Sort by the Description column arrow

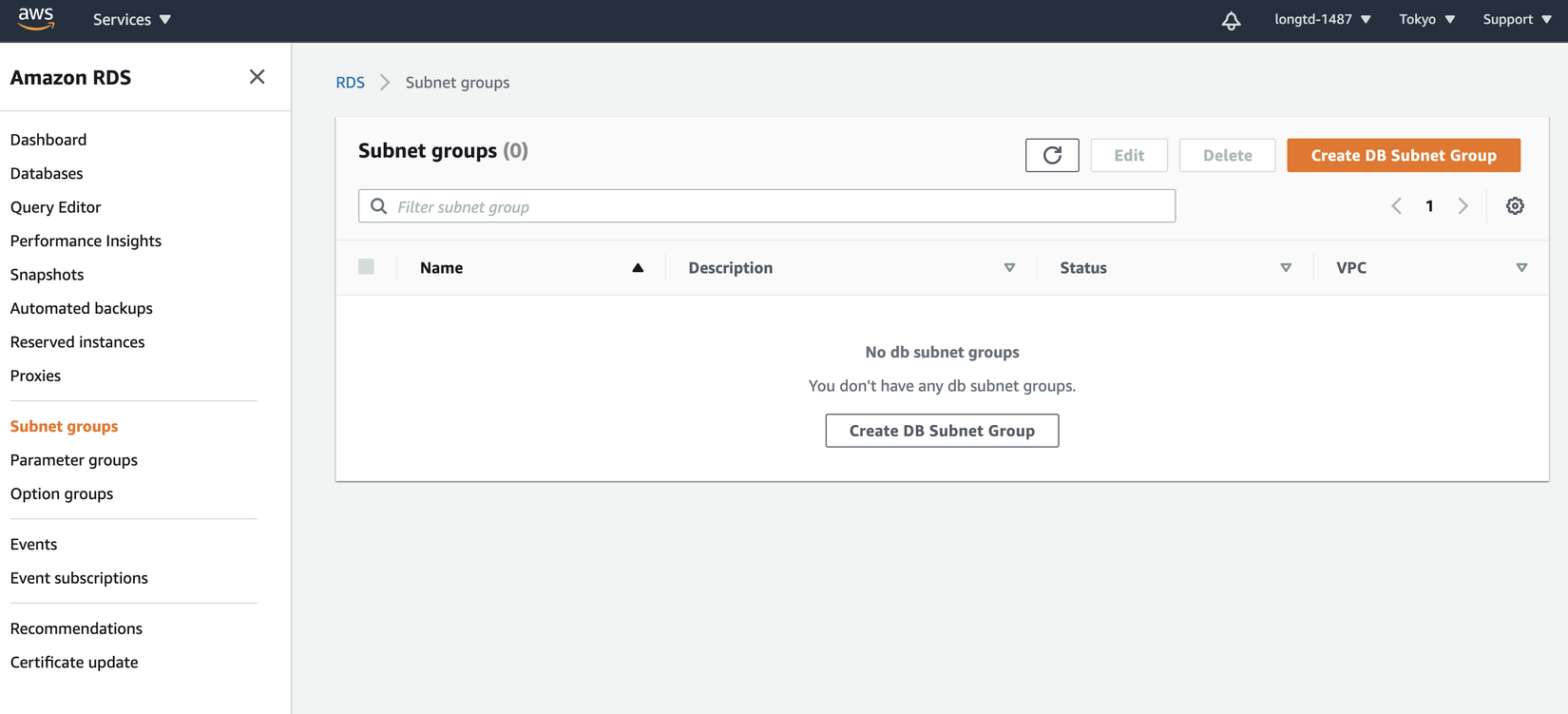pyautogui.click(x=1009, y=268)
